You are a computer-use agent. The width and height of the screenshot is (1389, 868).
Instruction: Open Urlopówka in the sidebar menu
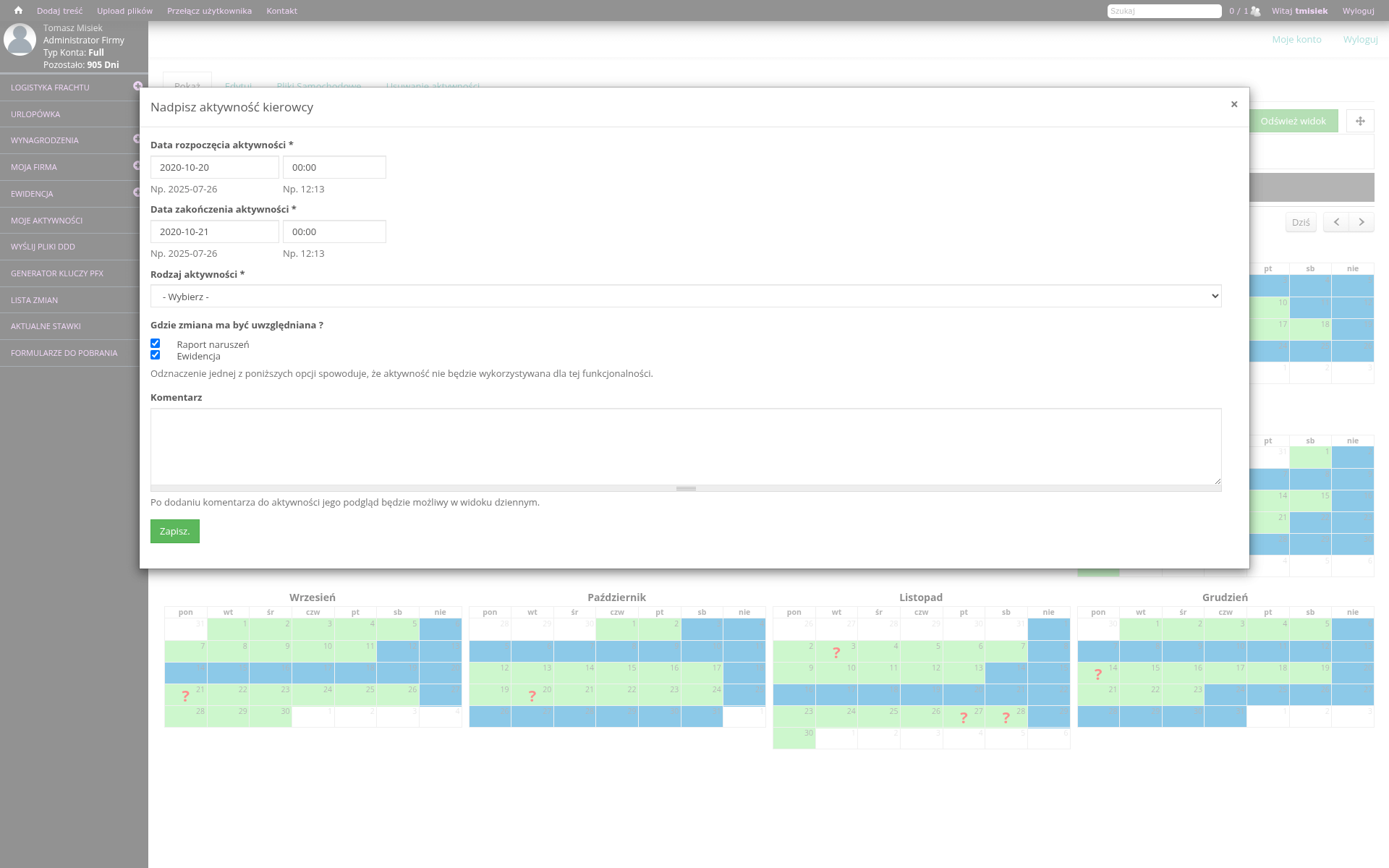point(35,114)
